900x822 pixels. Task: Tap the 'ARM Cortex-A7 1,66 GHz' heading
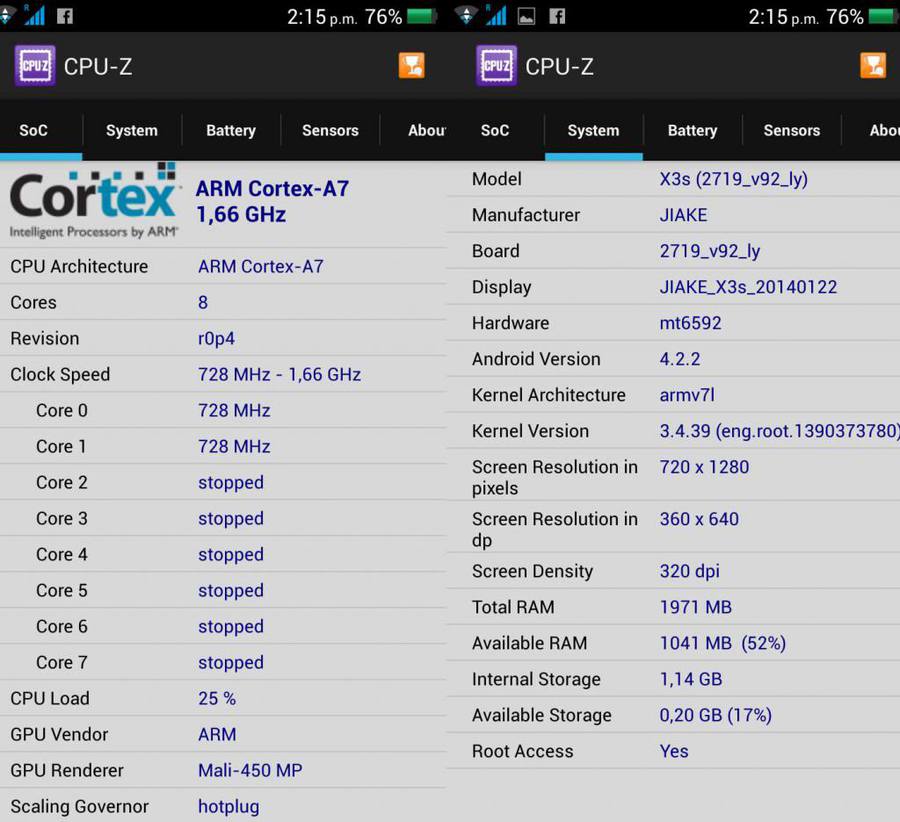(272, 201)
